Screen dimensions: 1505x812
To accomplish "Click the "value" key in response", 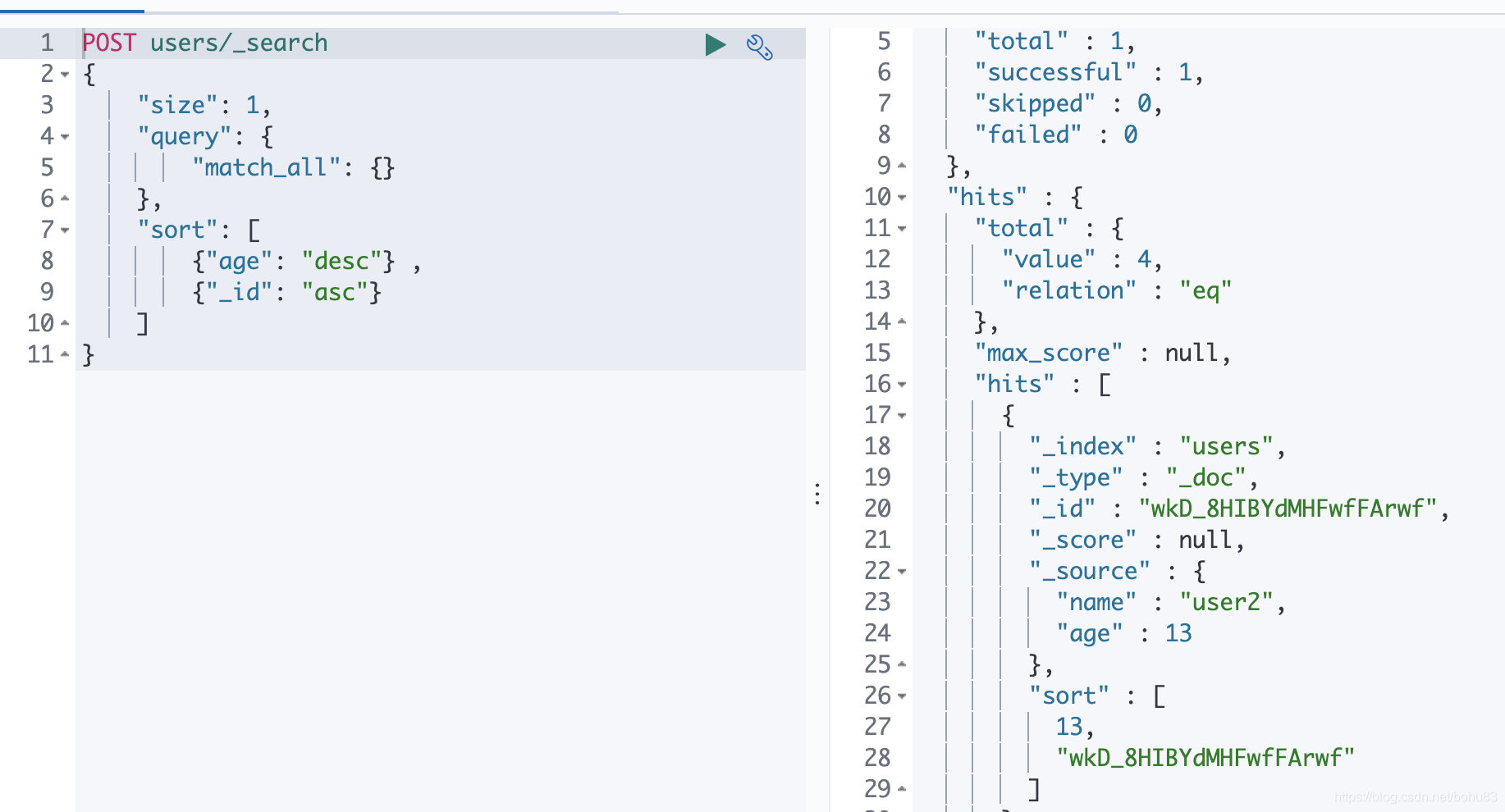I will tap(1049, 259).
